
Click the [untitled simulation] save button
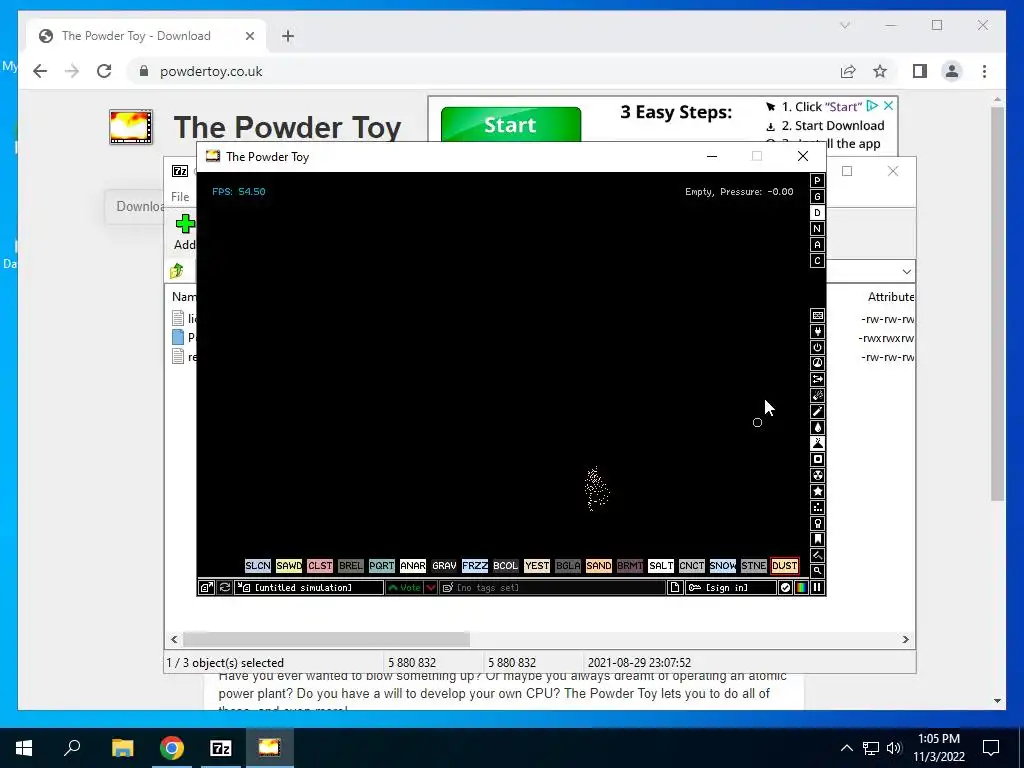[310, 588]
